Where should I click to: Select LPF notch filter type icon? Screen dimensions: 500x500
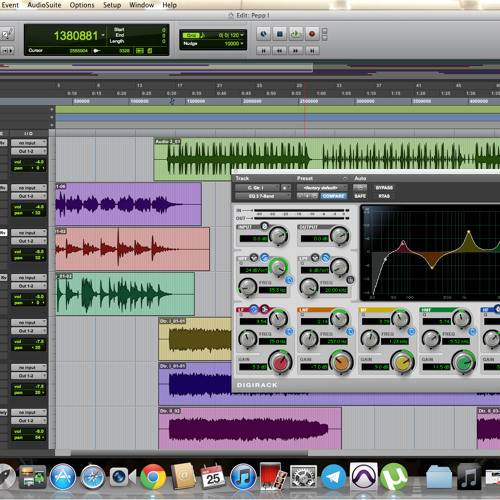(x=315, y=257)
